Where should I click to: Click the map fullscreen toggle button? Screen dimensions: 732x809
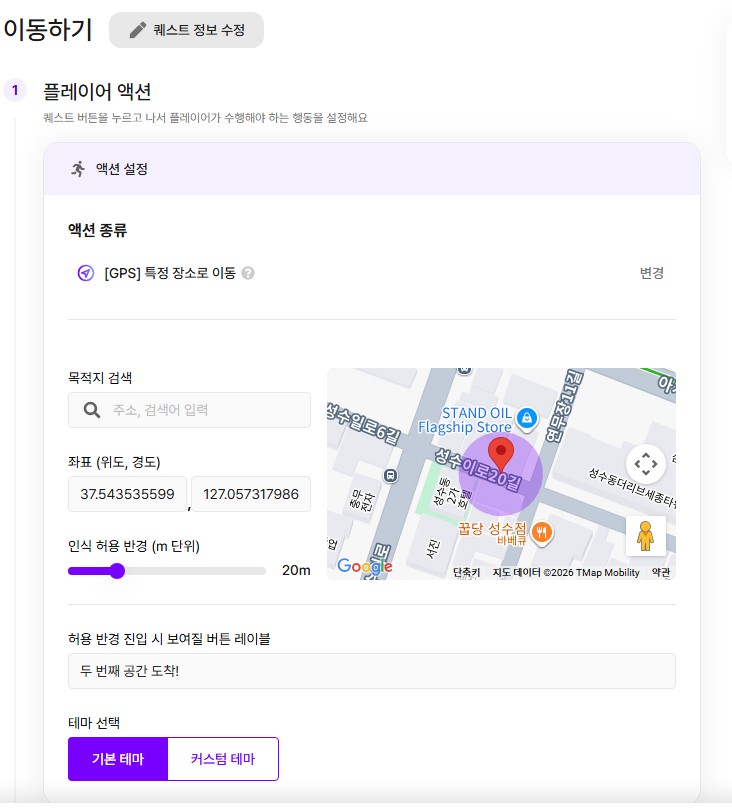pyautogui.click(x=645, y=464)
